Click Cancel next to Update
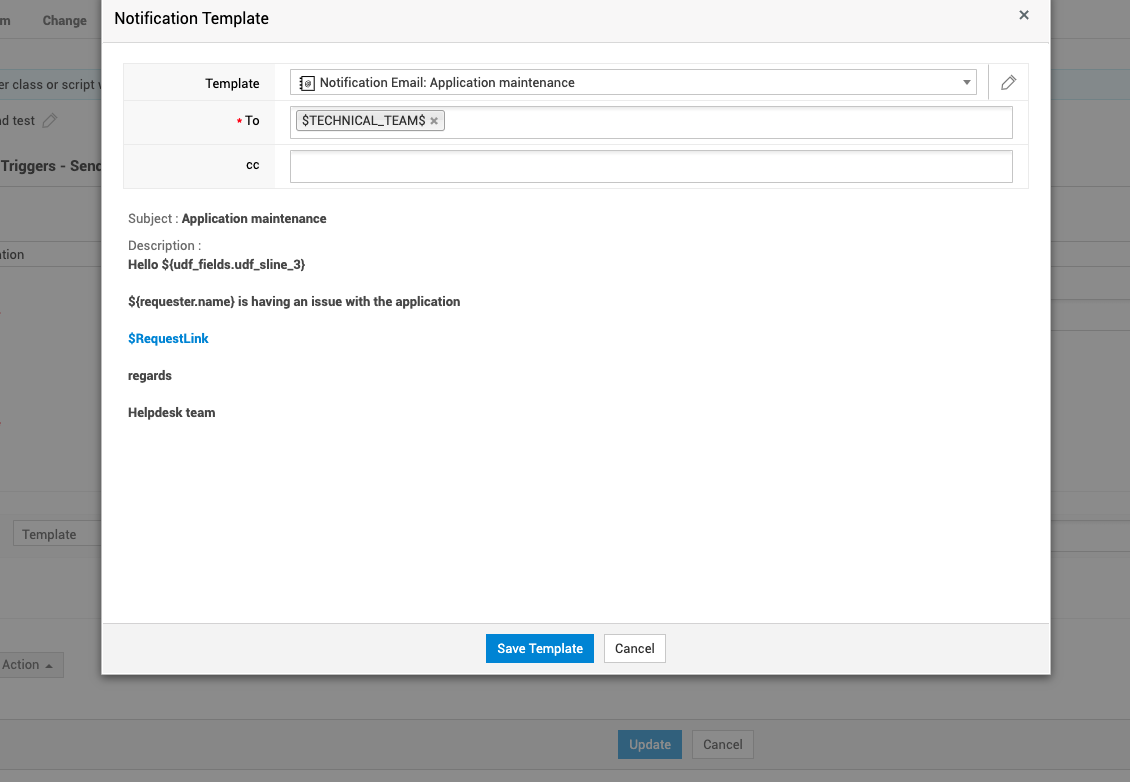This screenshot has width=1130, height=782. coord(722,744)
